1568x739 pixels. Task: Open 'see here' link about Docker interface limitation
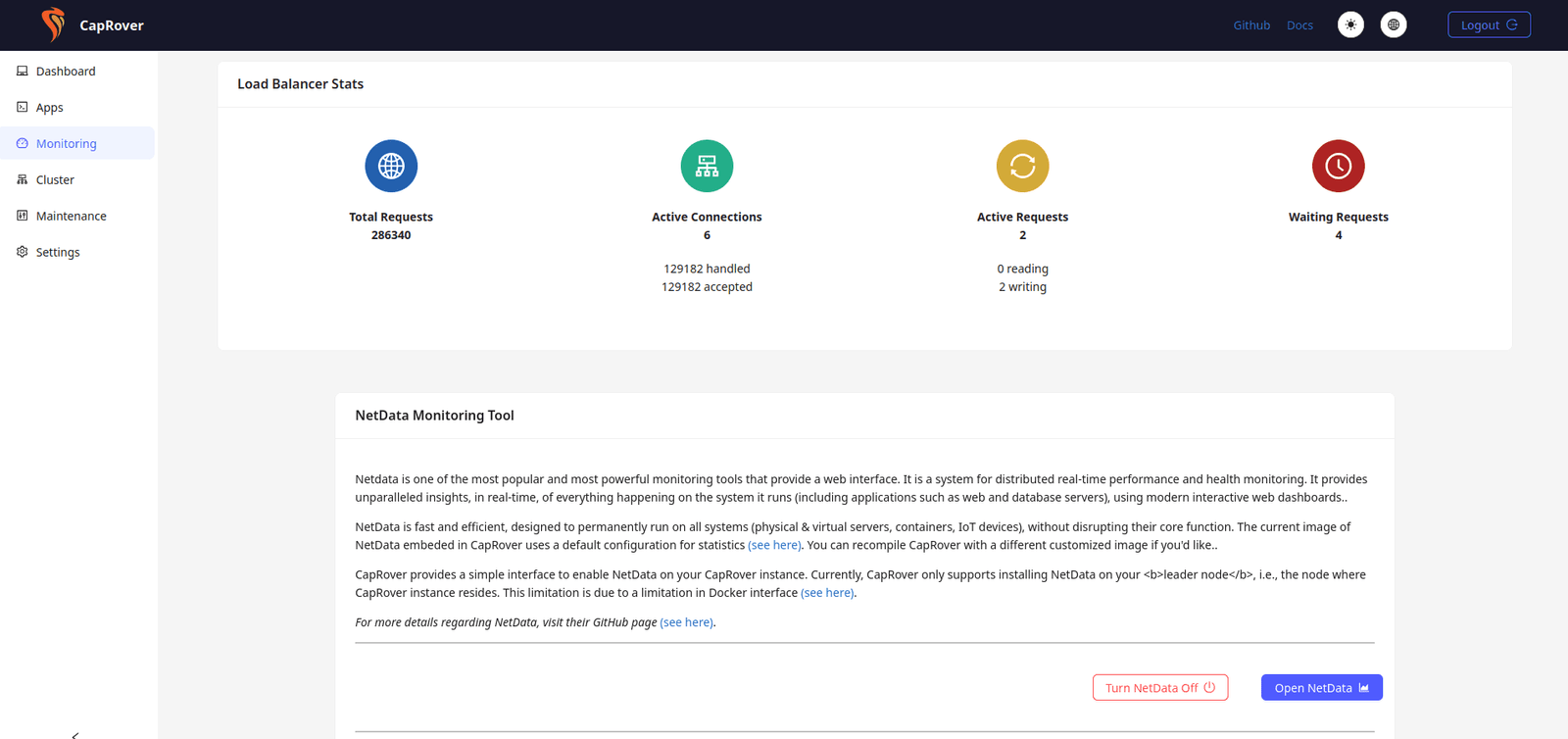pos(827,593)
